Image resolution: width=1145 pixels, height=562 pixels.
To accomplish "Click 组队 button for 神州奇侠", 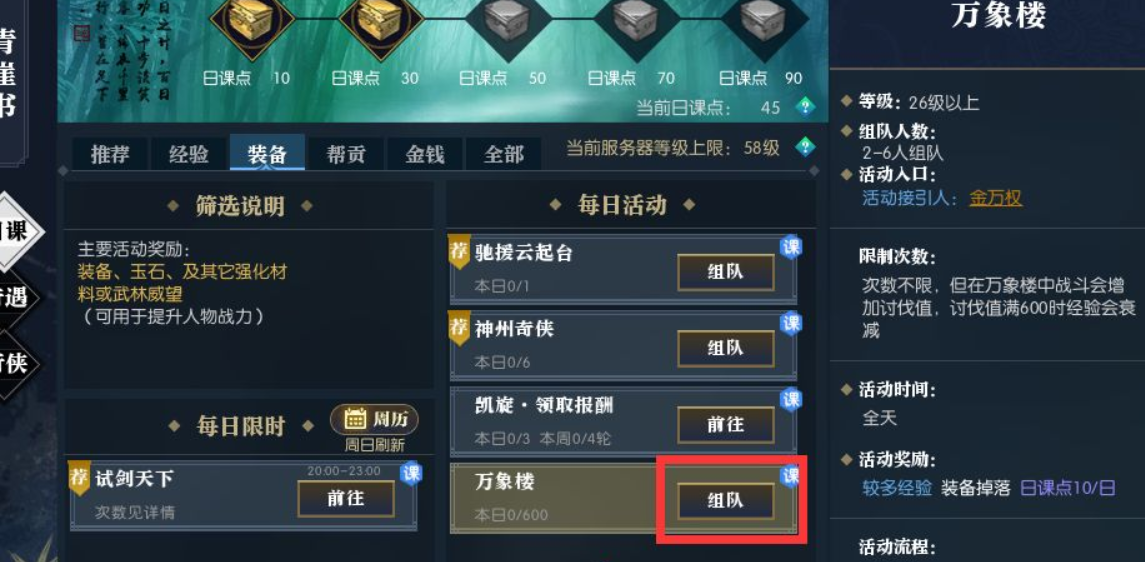I will [726, 348].
